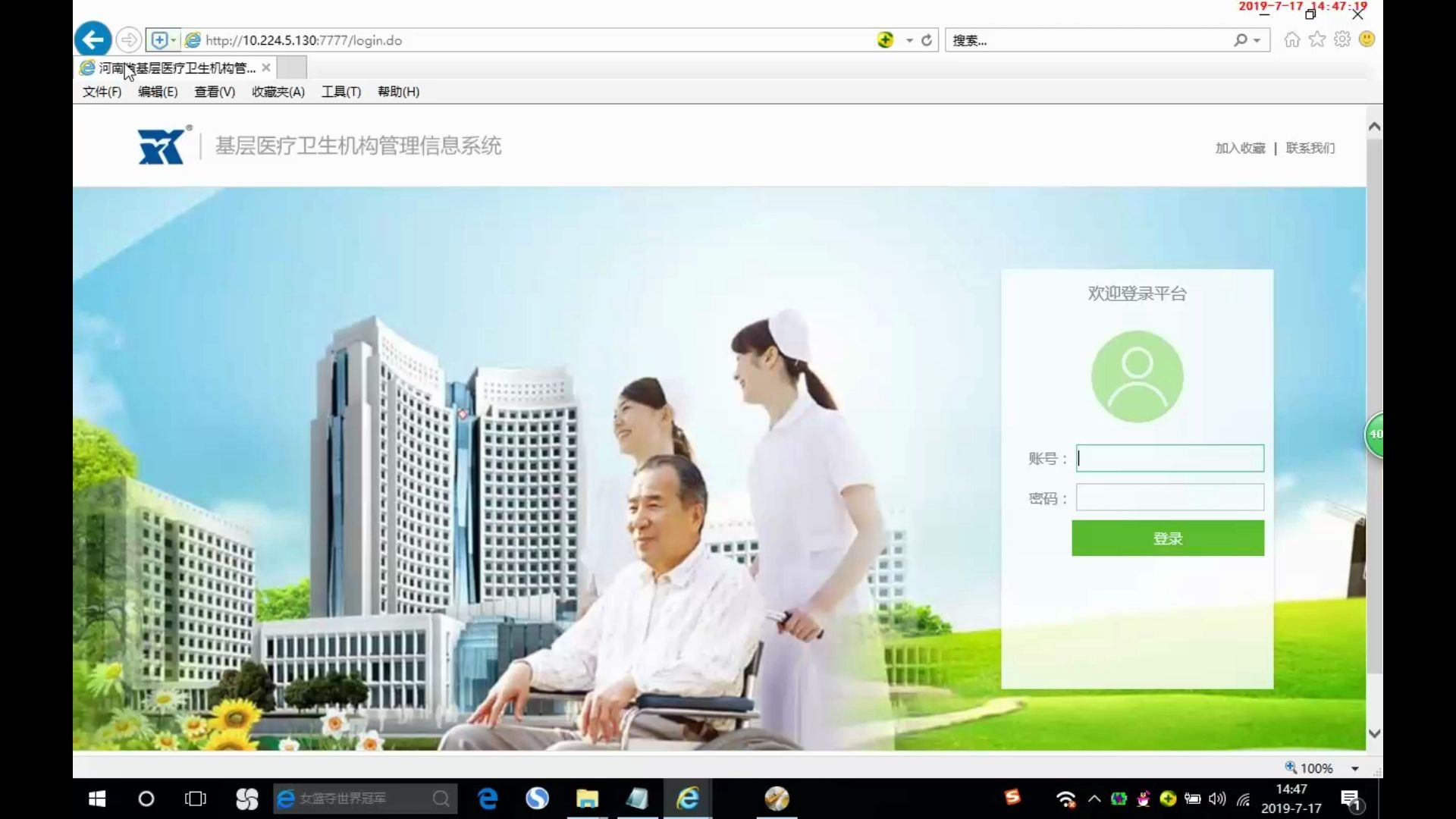Click the taskbar search box

(365, 799)
